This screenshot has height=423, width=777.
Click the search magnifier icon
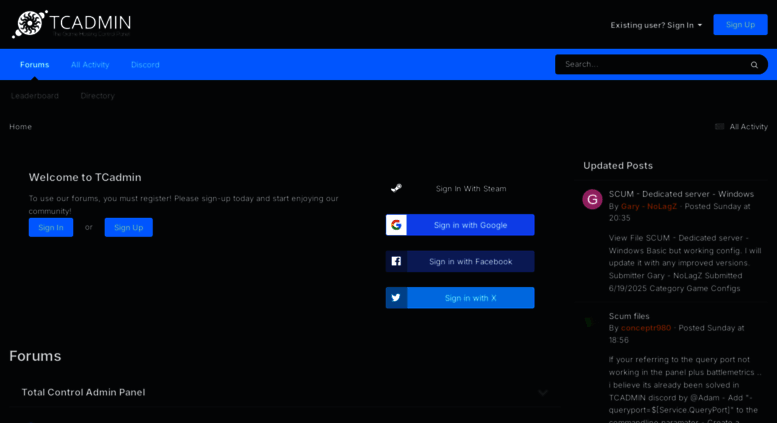[754, 65]
